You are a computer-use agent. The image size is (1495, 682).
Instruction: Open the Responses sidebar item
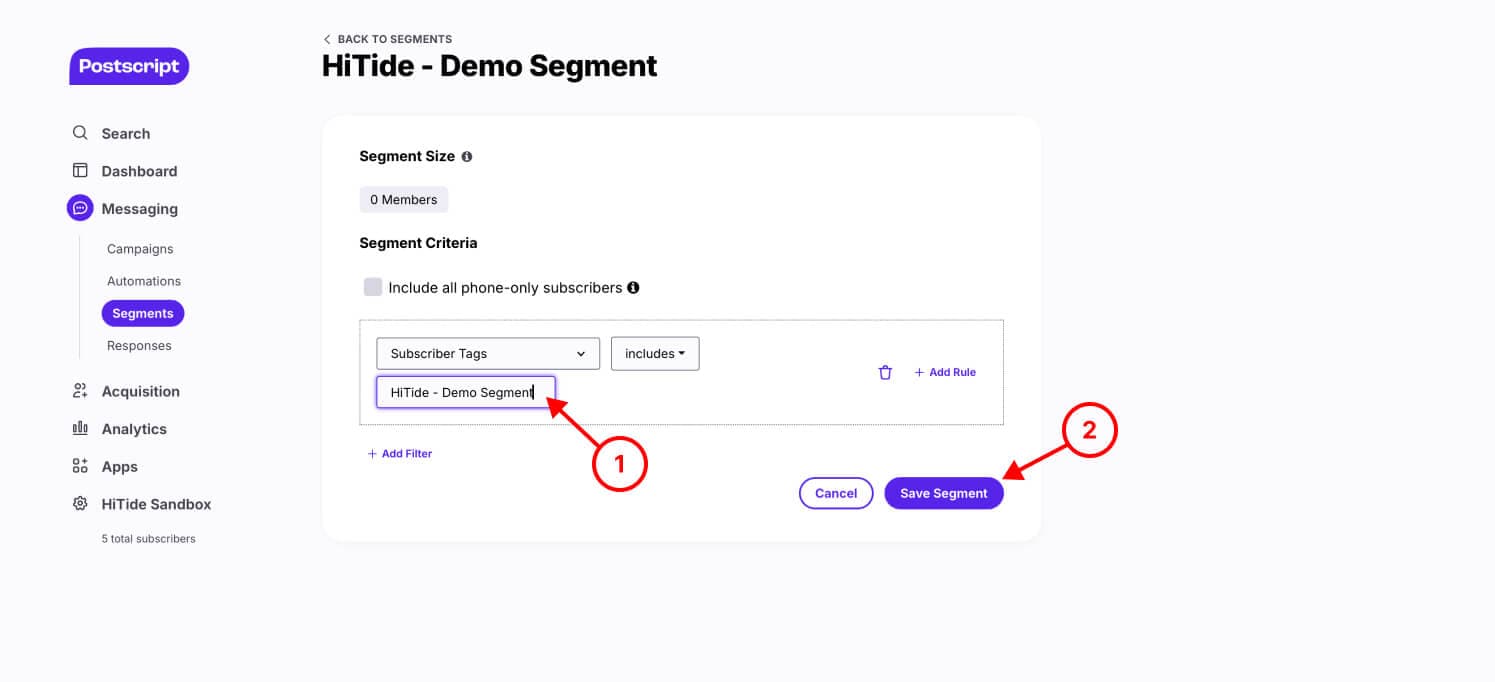139,346
